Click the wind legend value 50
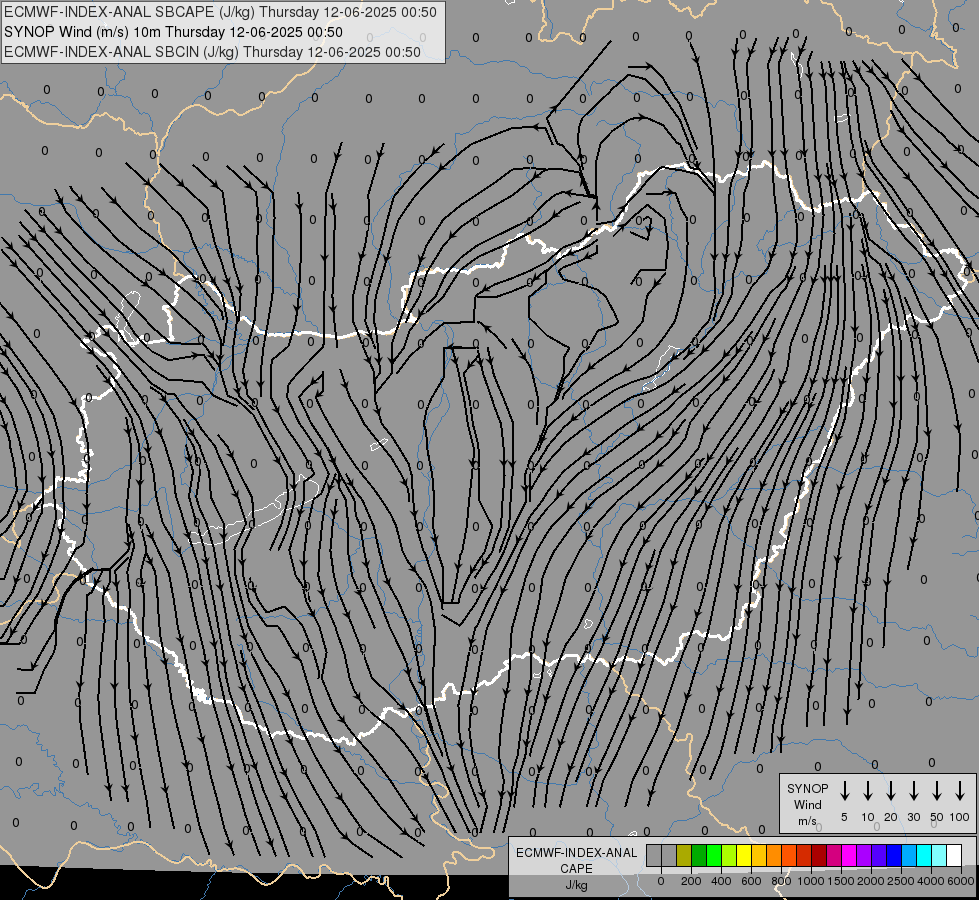 (x=937, y=817)
